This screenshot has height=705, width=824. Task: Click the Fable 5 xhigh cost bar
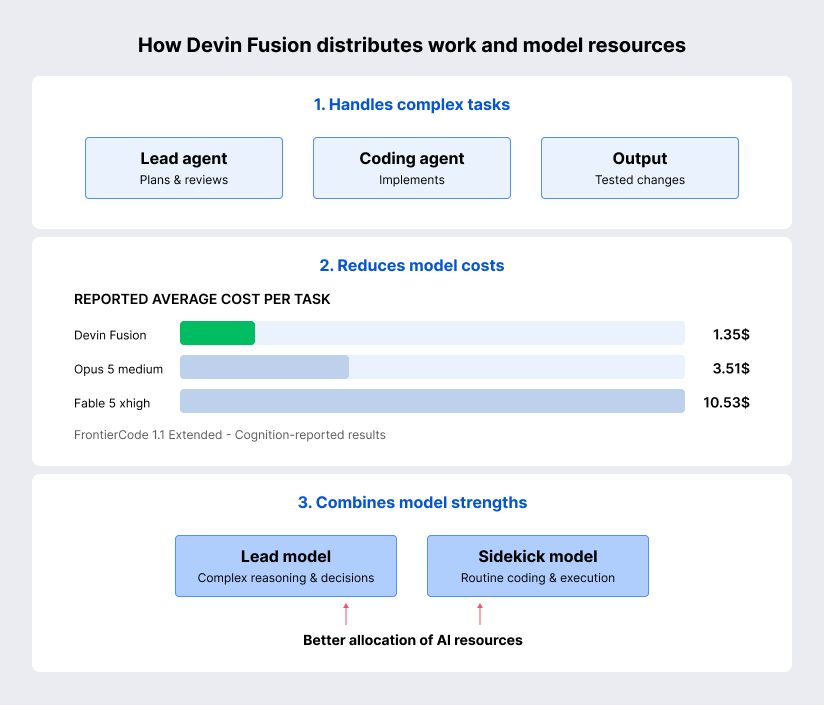click(432, 401)
